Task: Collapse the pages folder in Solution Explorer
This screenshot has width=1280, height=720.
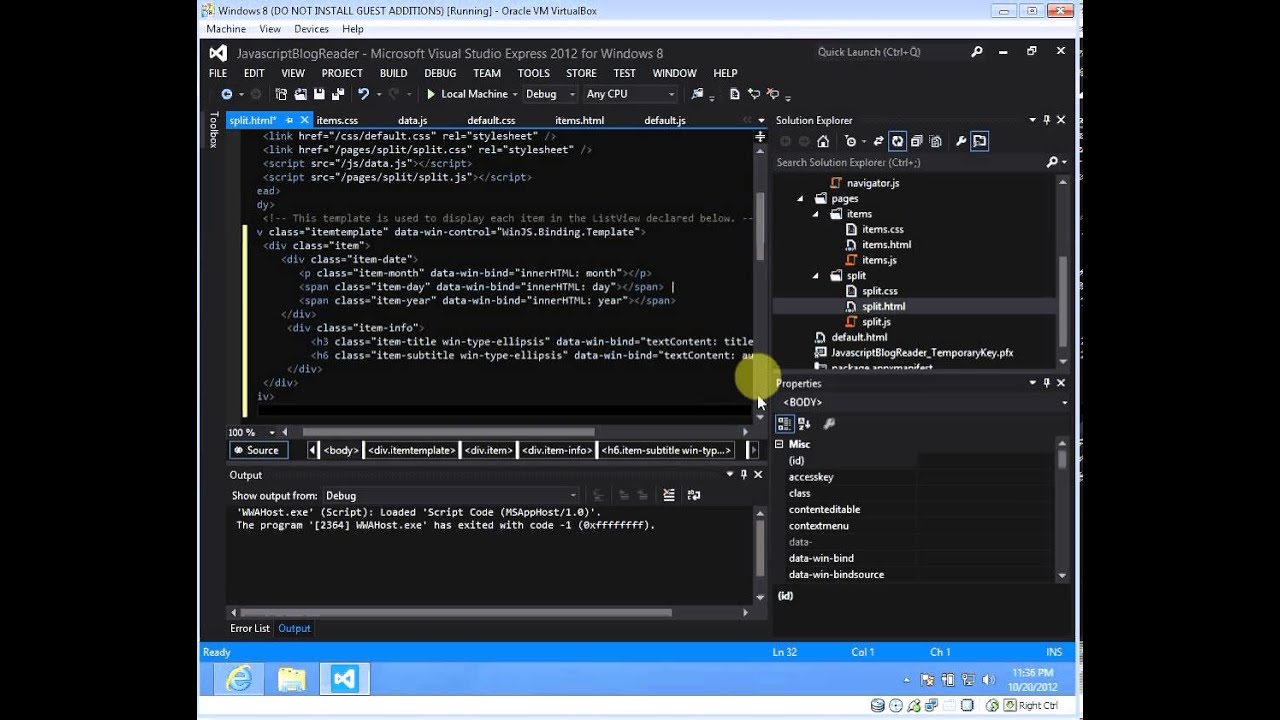Action: (x=799, y=199)
